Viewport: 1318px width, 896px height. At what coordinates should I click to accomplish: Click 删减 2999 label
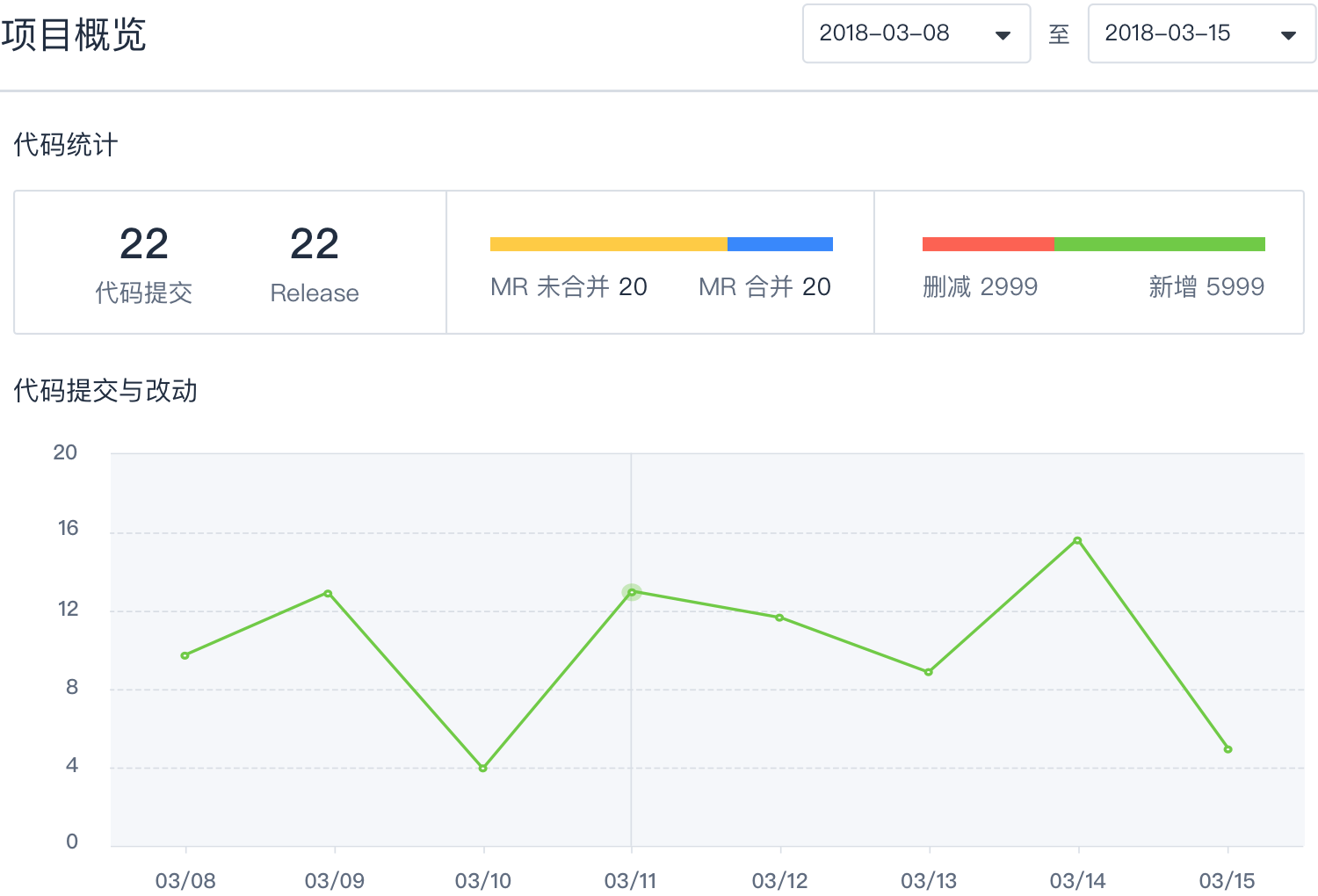[980, 286]
